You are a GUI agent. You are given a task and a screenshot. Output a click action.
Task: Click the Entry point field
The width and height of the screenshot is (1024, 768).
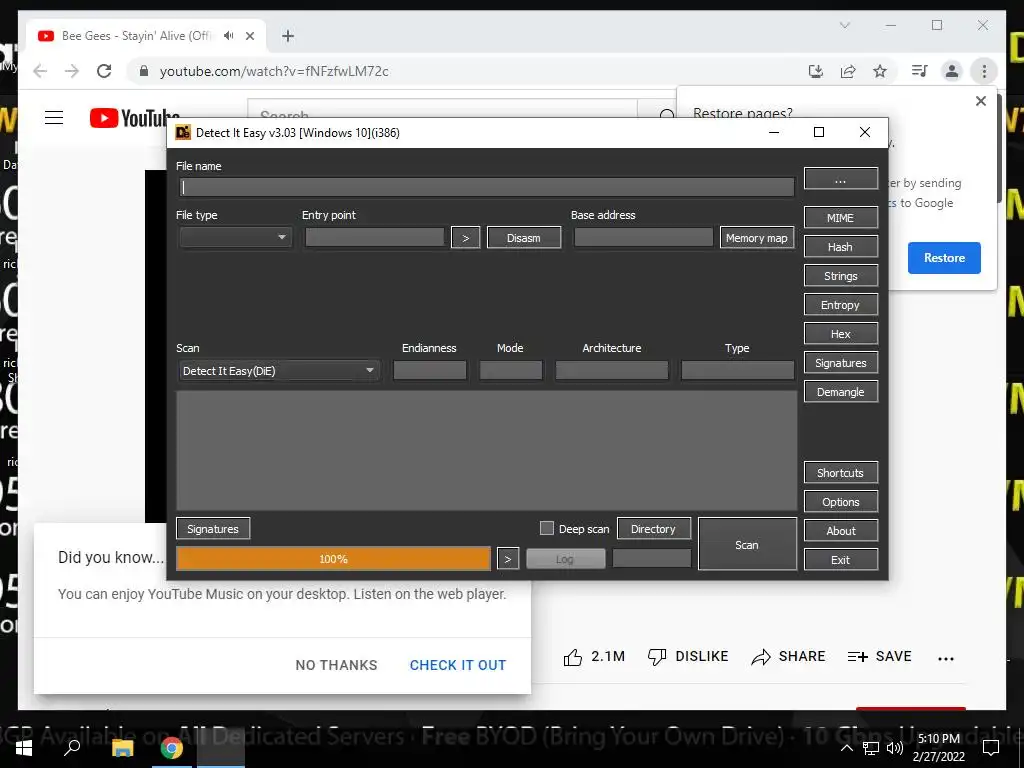pos(375,237)
